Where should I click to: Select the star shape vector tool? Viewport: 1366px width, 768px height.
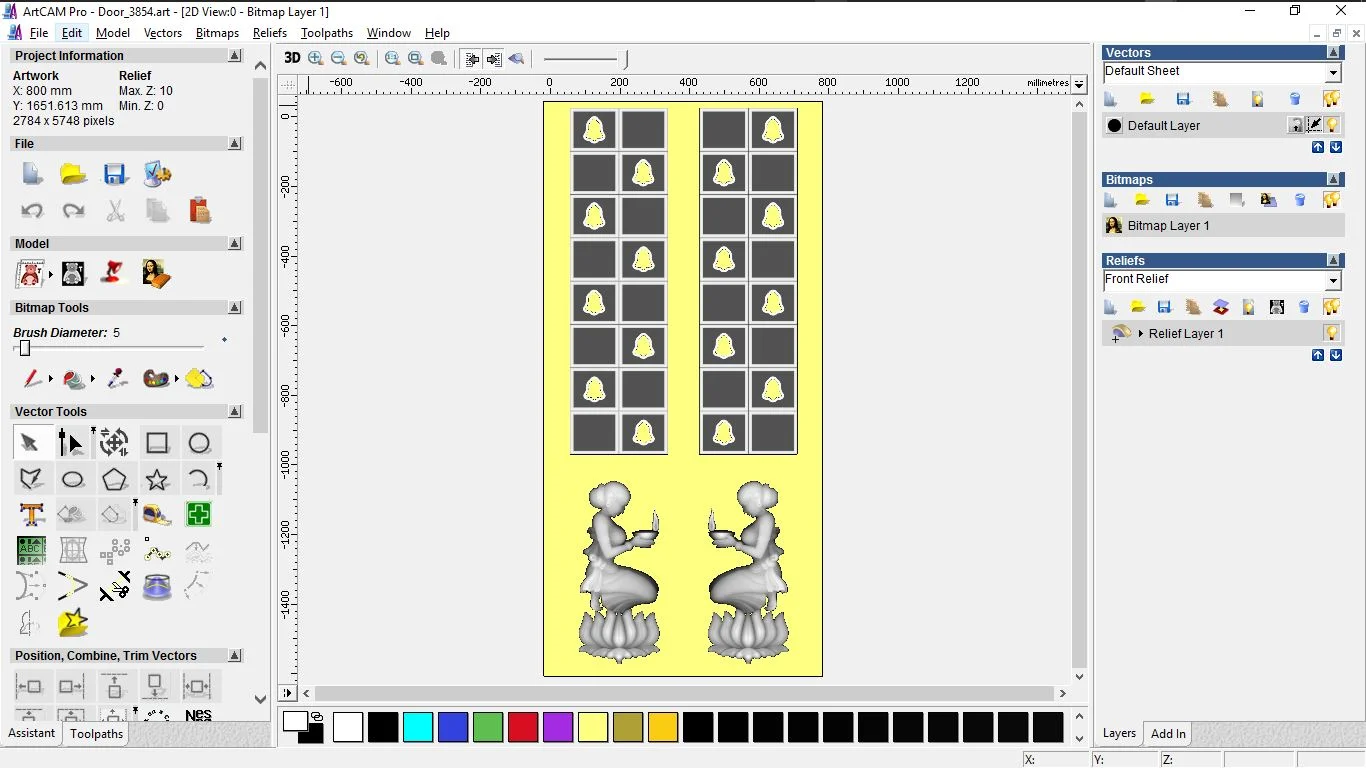157,479
